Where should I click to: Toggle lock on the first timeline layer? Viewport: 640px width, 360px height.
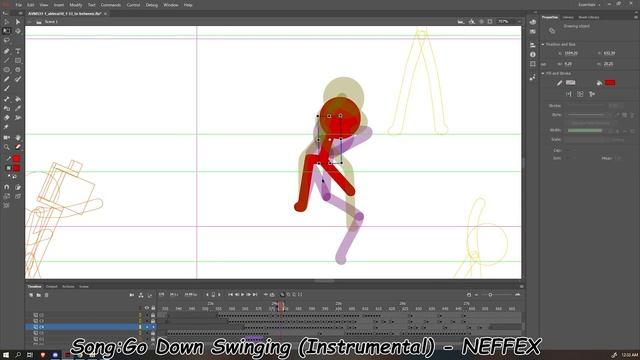[x=153, y=315]
